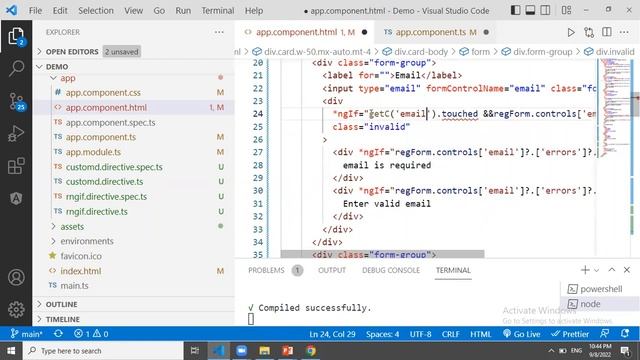Image resolution: width=640 pixels, height=360 pixels.
Task: Click Prettier in the status bar
Action: [570, 334]
